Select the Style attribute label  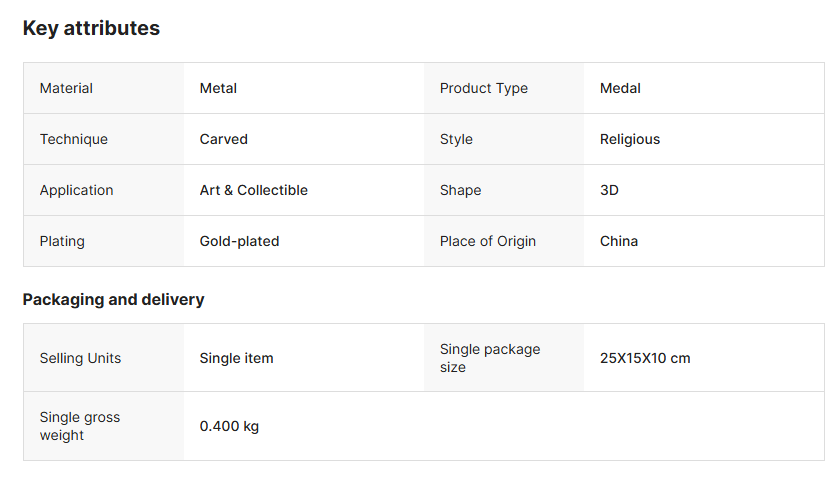[x=456, y=139]
